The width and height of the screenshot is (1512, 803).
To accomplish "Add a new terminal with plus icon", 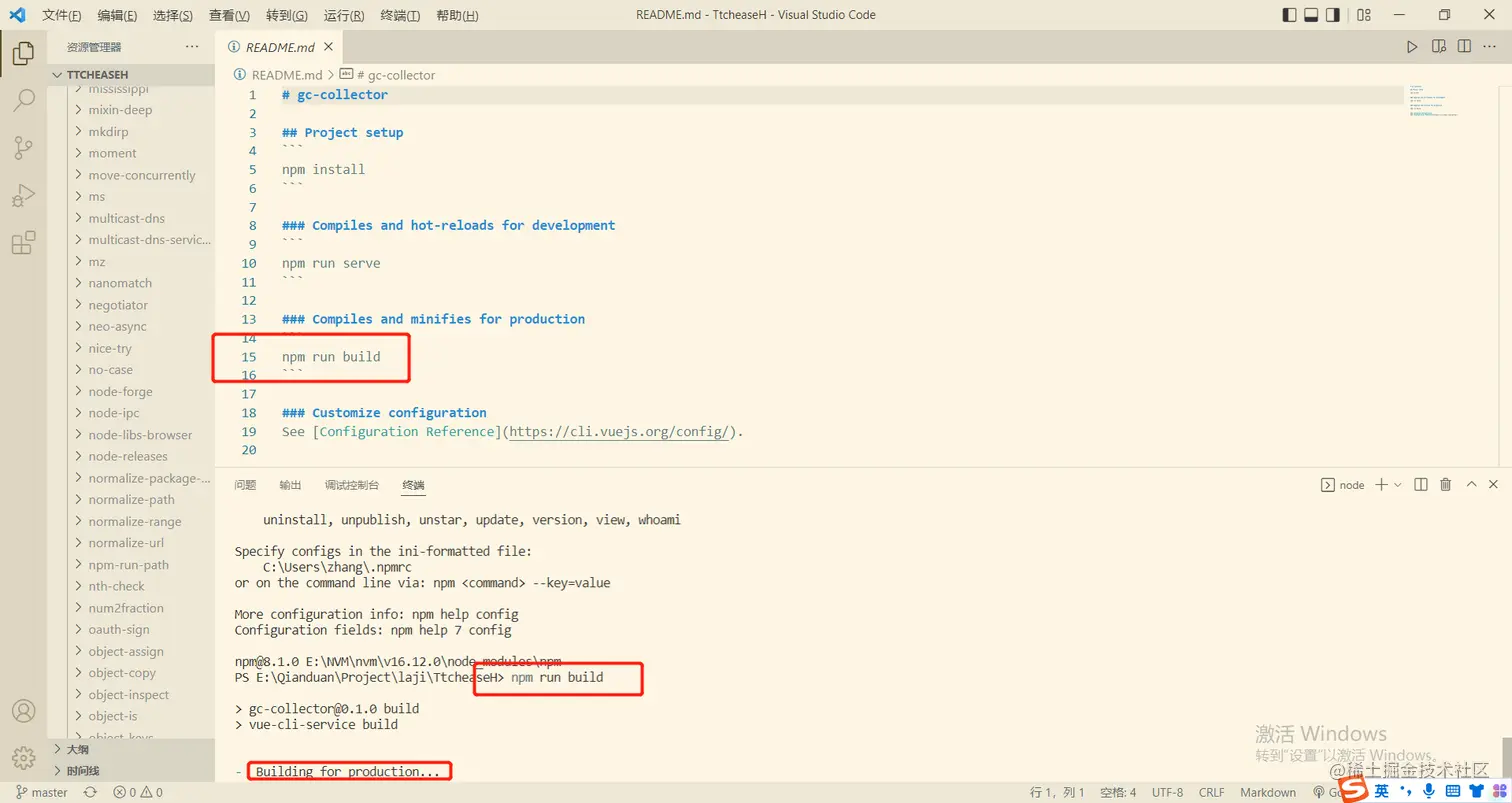I will (1381, 485).
